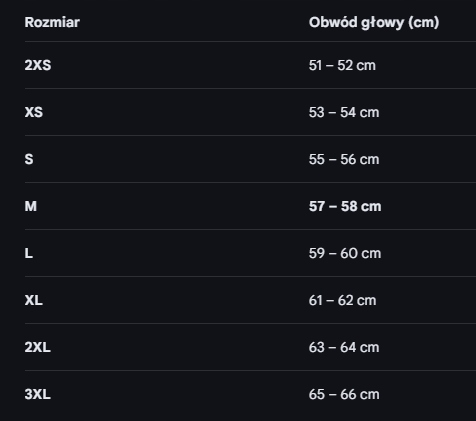Select the 3XL size row label
The image size is (476, 421).
click(38, 394)
